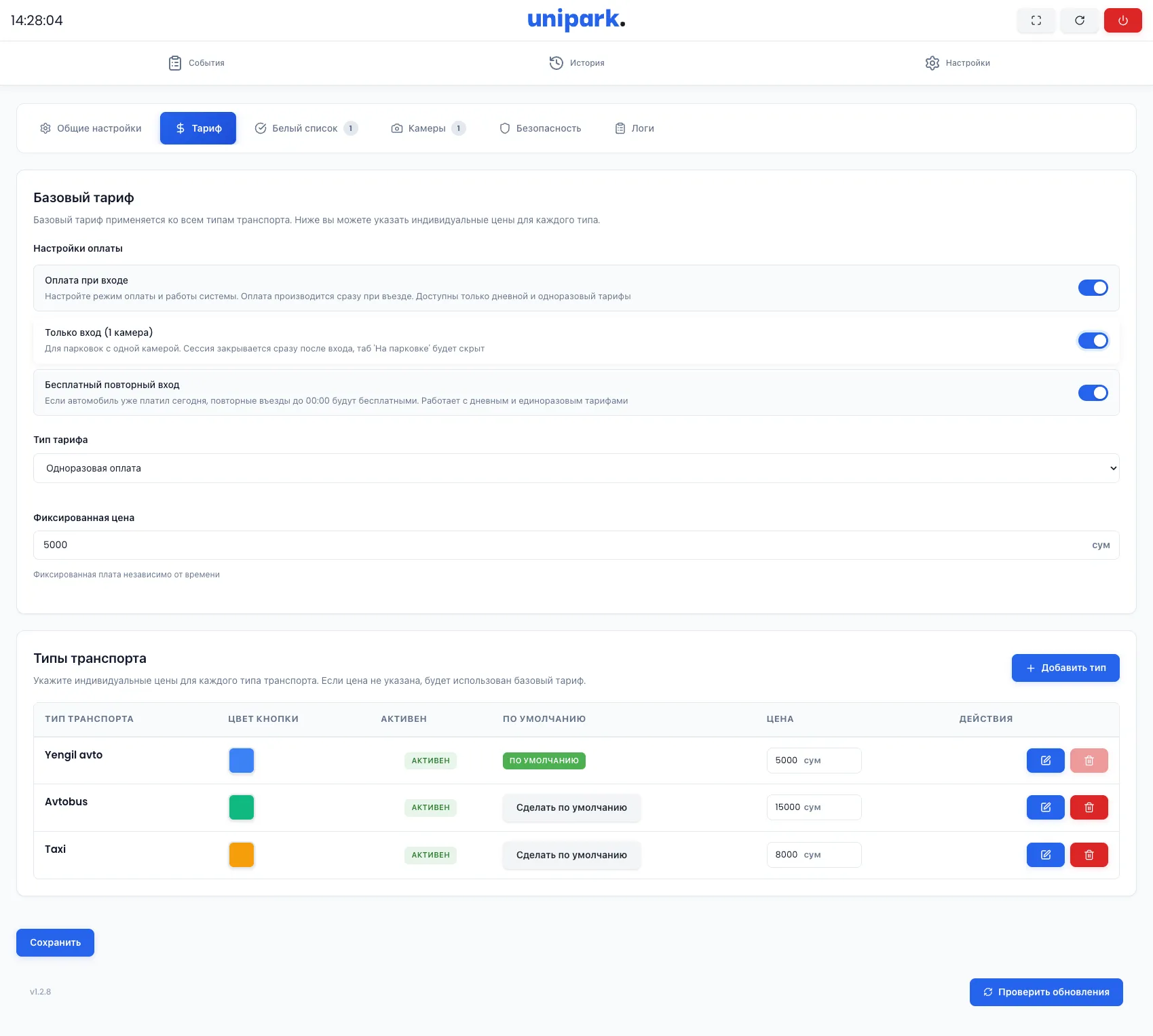Delete the Taxi transport type

(x=1089, y=855)
